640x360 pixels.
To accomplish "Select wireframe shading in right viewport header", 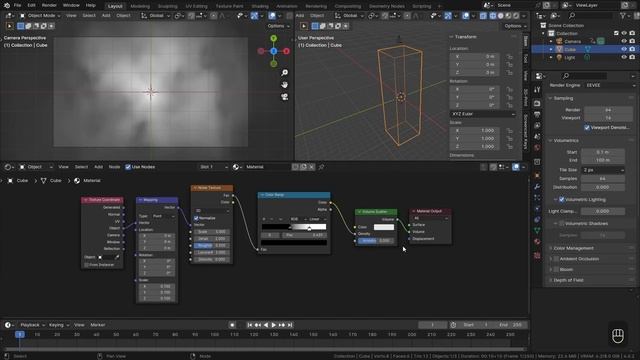I will coord(493,16).
